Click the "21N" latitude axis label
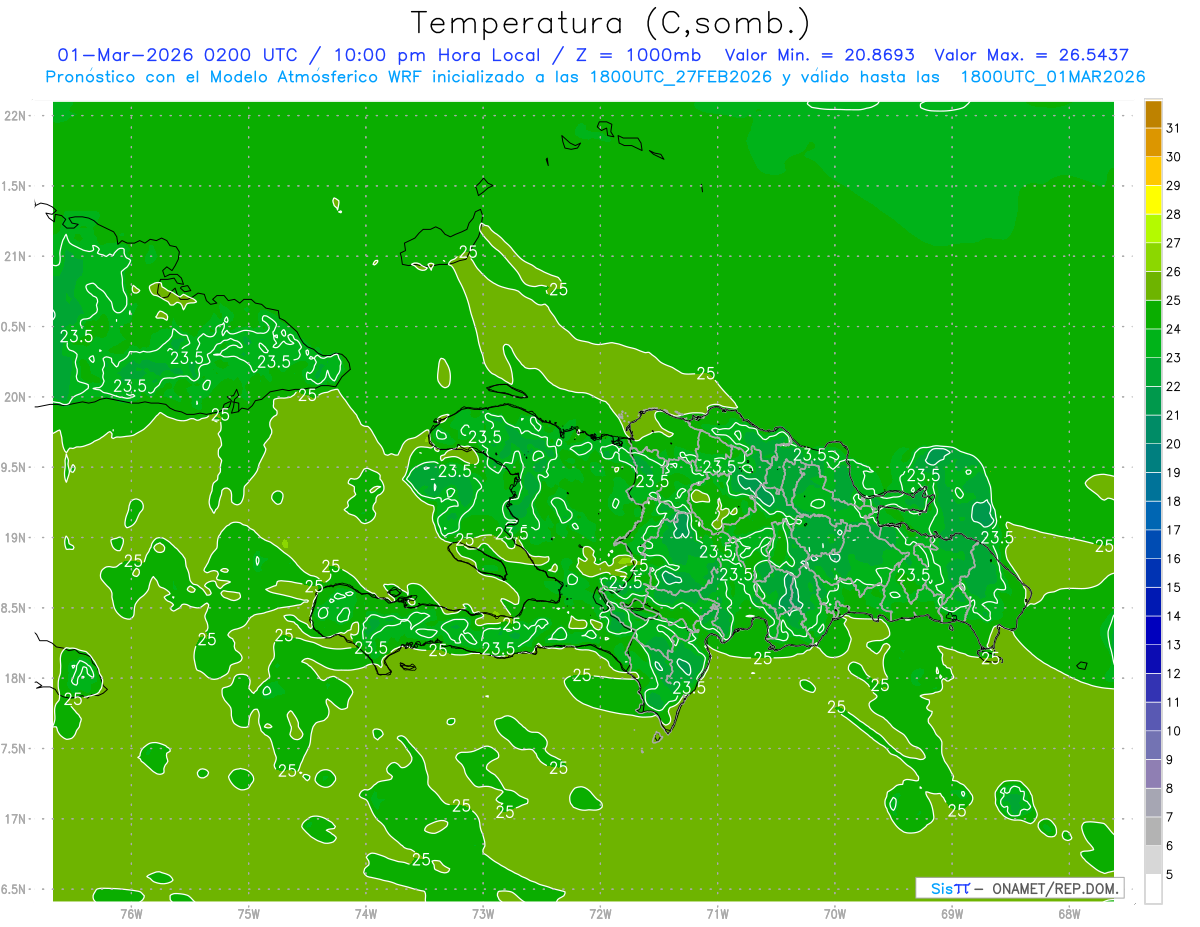The width and height of the screenshot is (1200, 927). [x=15, y=257]
